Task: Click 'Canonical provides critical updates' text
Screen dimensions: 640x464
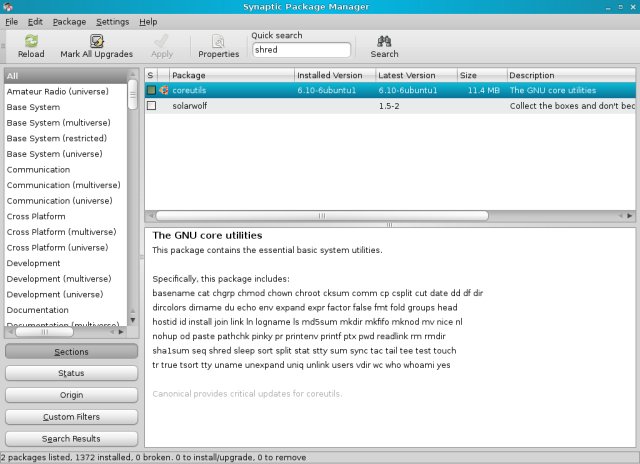Action: (247, 394)
